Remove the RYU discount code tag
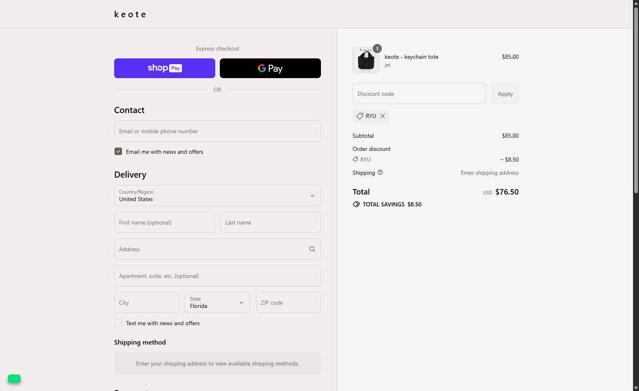639x391 pixels. coord(383,116)
